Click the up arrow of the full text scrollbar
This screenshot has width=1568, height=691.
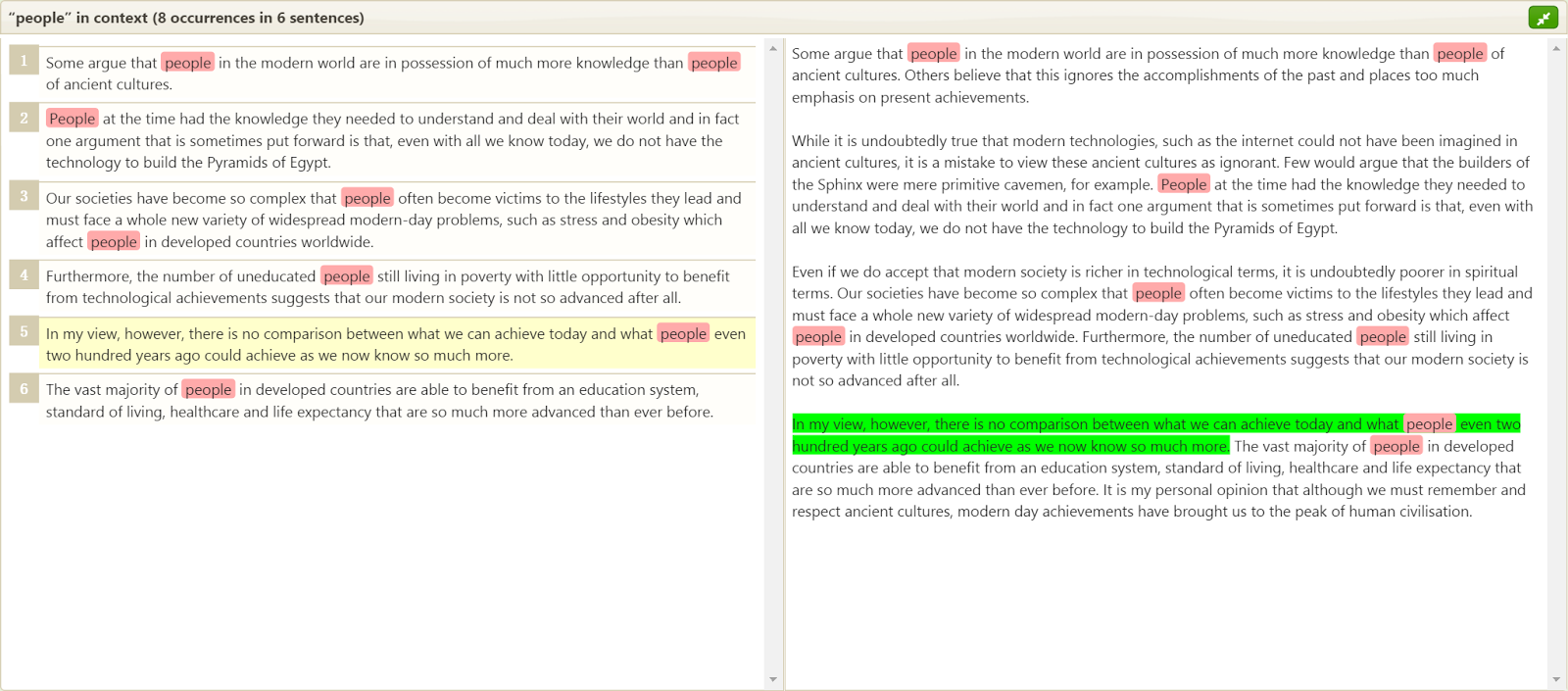(x=1556, y=48)
